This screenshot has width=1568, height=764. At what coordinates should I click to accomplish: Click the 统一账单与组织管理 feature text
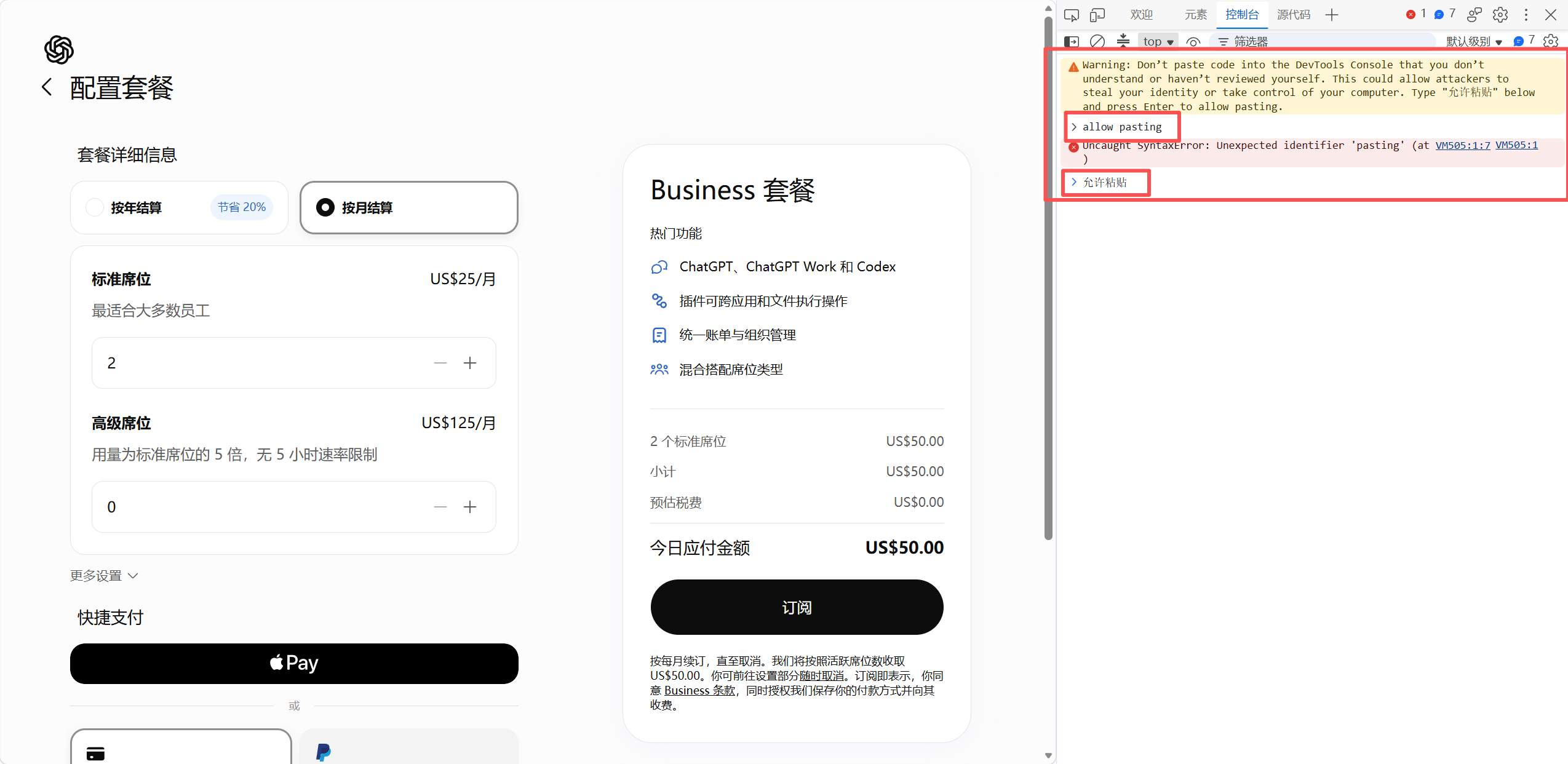coord(738,335)
